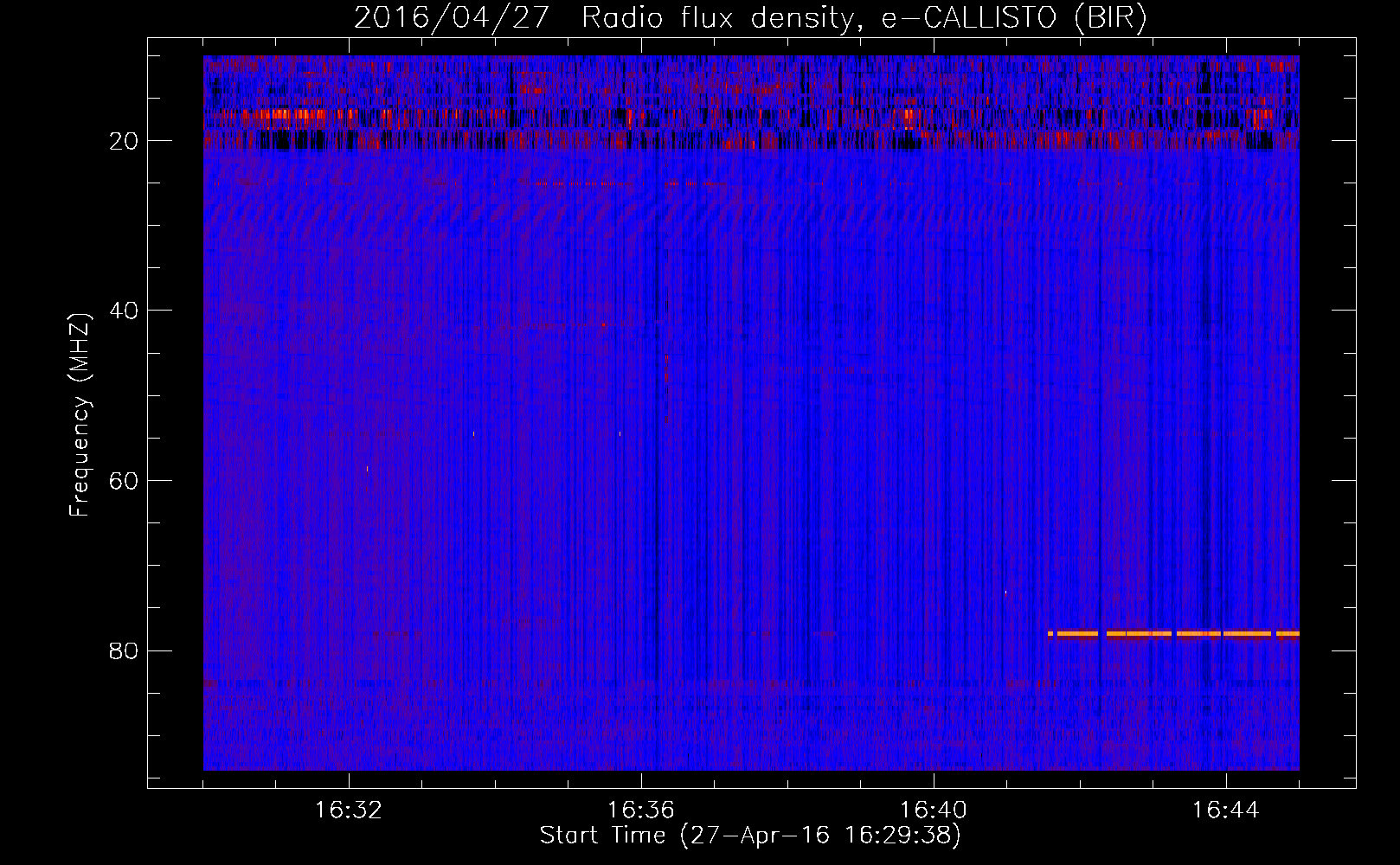Click the 16:40 time tick label
The height and width of the screenshot is (865, 1400).
pos(934,811)
